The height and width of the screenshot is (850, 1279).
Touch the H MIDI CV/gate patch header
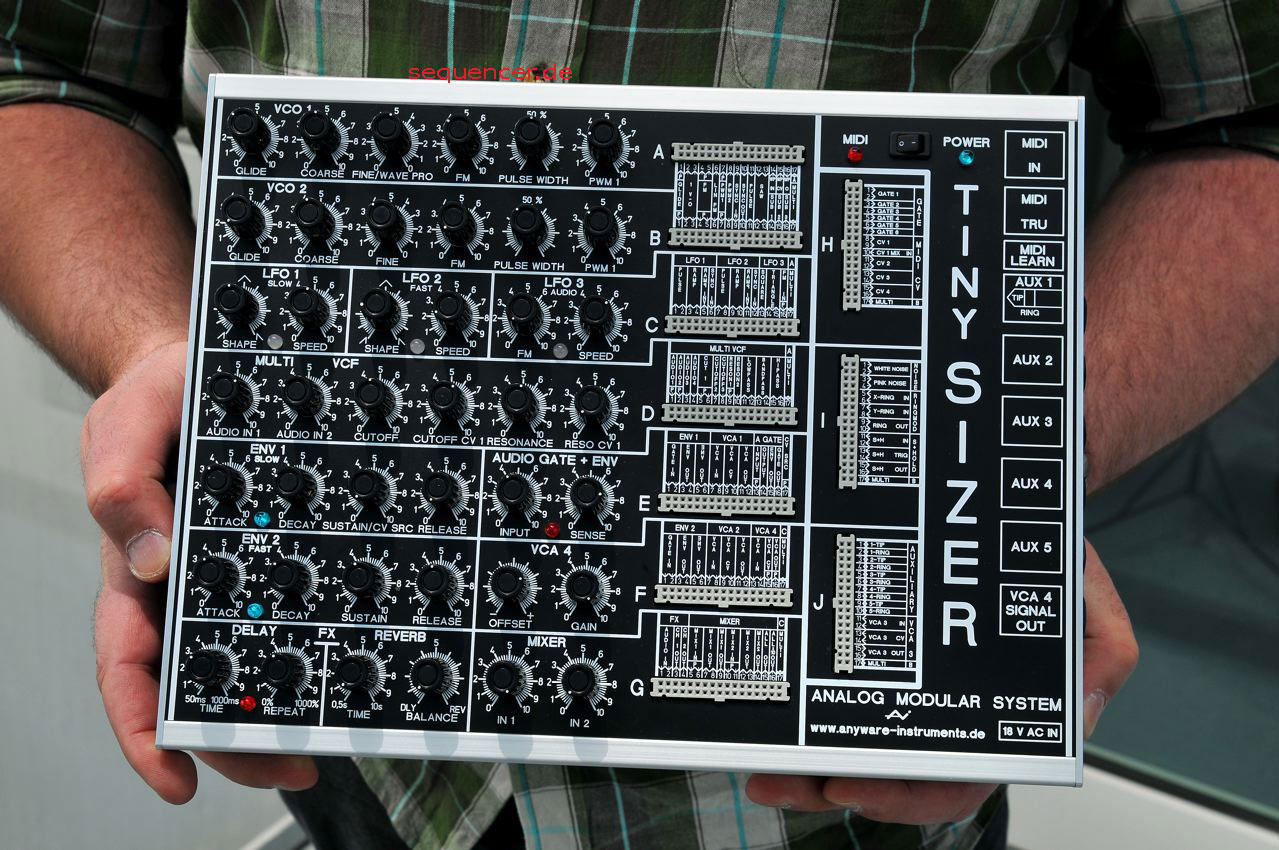(853, 244)
